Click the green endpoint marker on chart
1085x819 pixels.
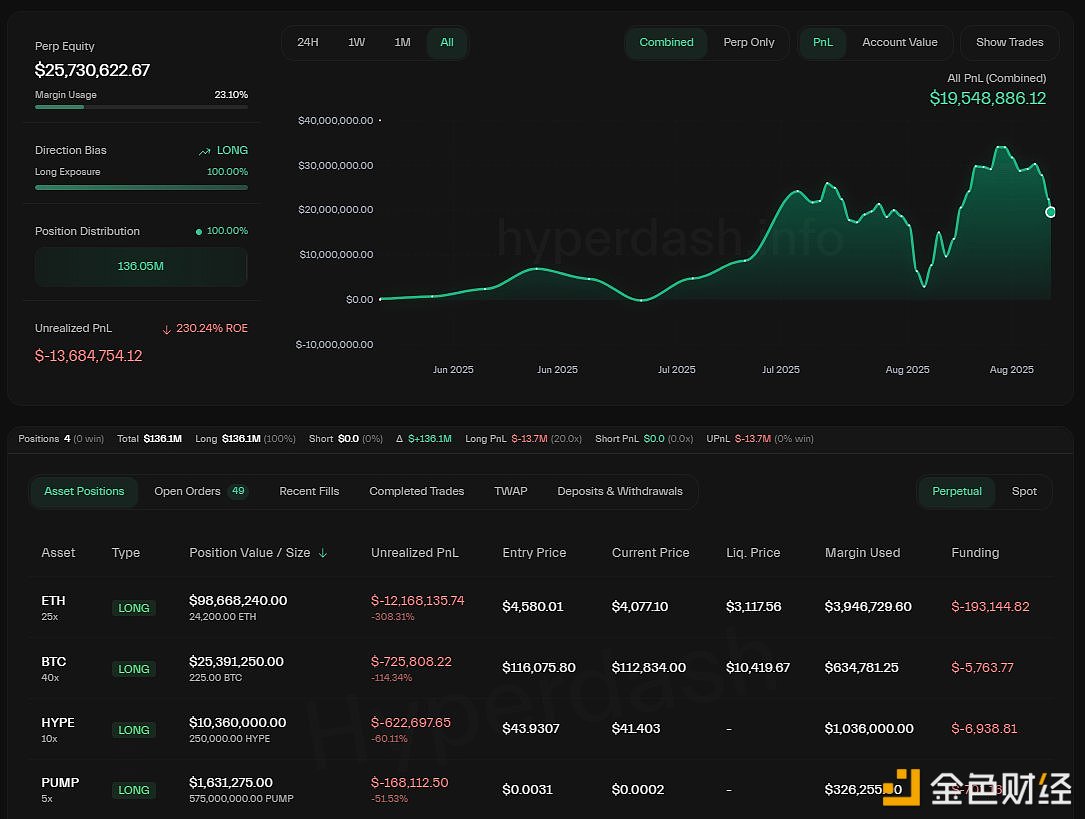click(x=1051, y=211)
